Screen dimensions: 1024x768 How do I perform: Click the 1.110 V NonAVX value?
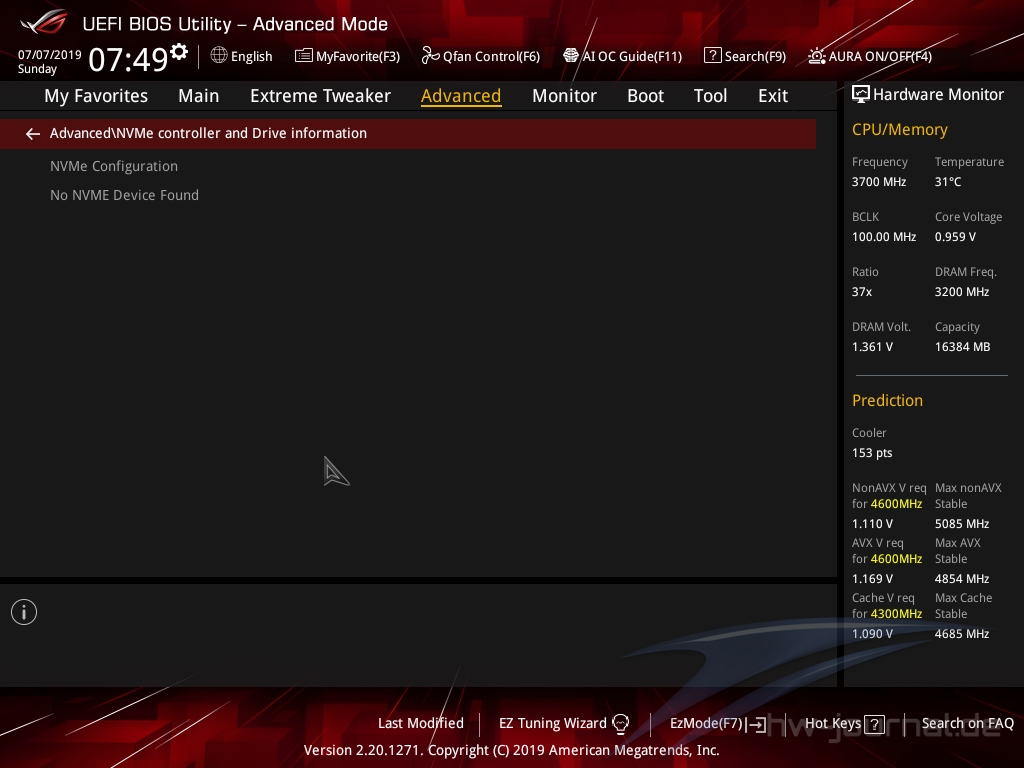click(x=872, y=524)
